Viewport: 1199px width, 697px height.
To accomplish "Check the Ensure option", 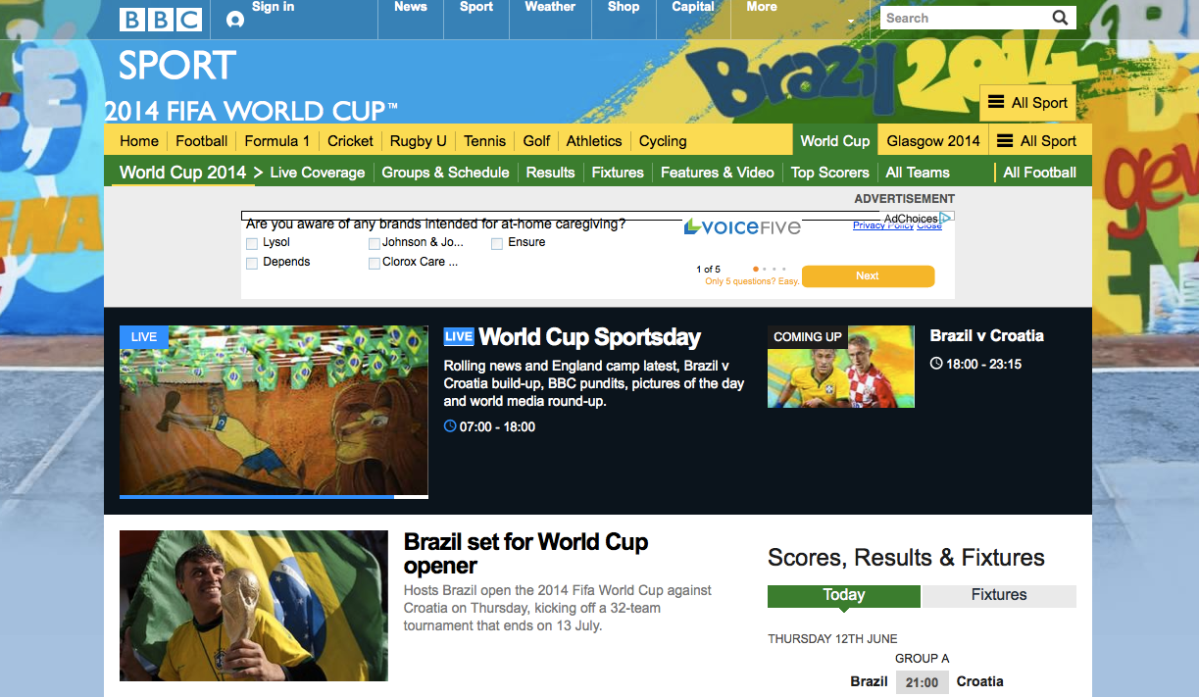I will pyautogui.click(x=496, y=244).
